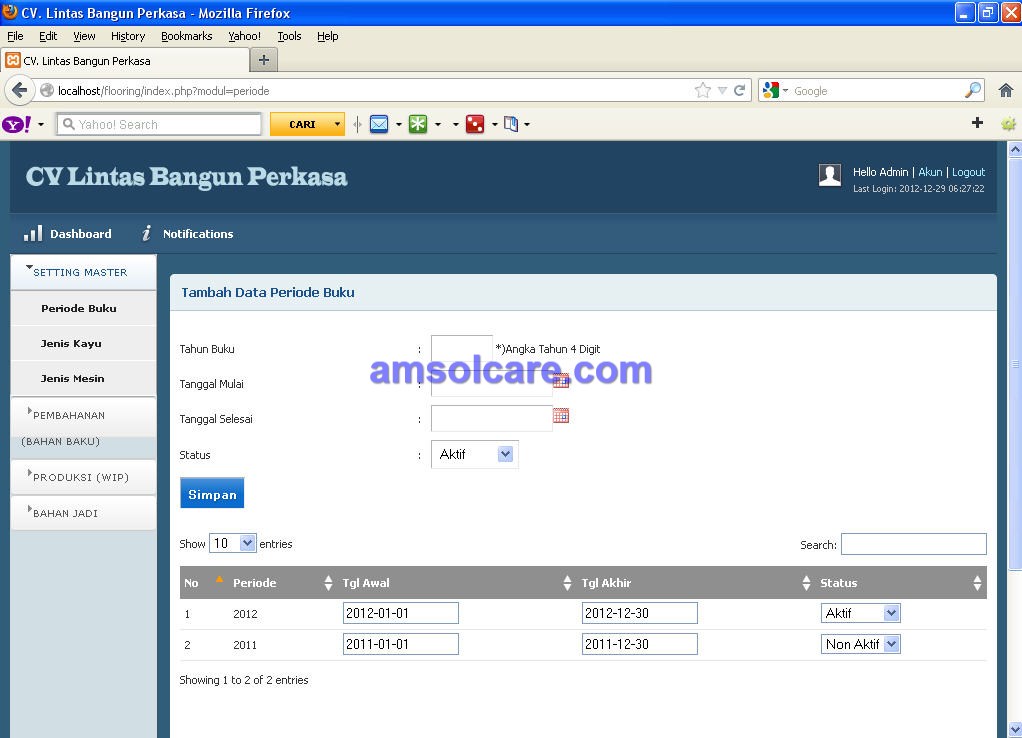Click the Tahun Buku input field
Viewport: 1022px width, 738px height.
(x=461, y=349)
